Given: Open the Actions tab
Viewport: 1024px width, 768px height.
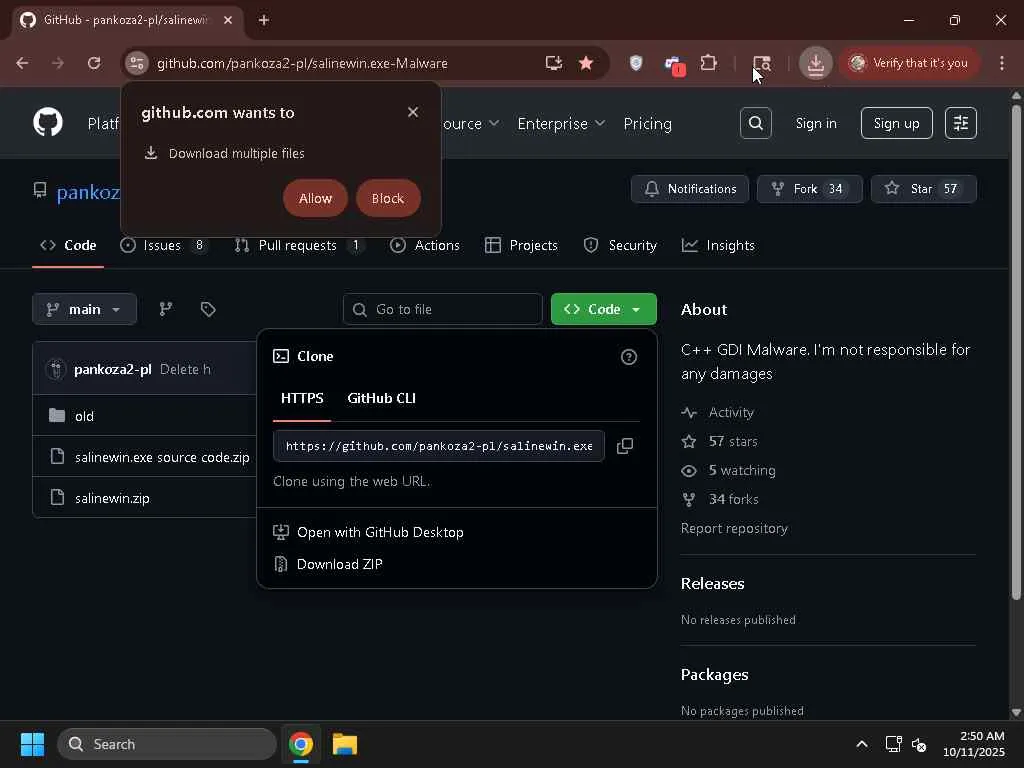Looking at the screenshot, I should [424, 246].
